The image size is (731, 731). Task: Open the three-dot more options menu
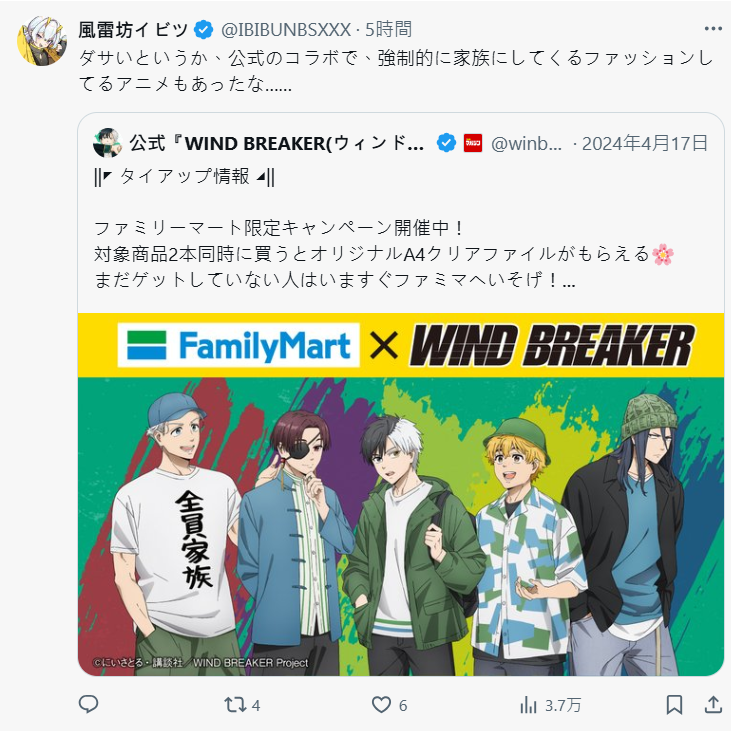pyautogui.click(x=713, y=29)
